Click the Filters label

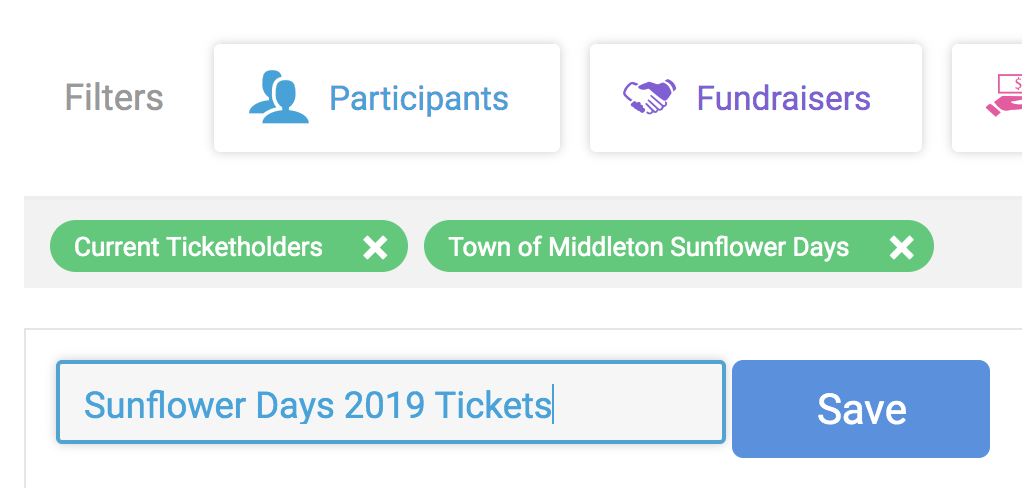point(114,98)
